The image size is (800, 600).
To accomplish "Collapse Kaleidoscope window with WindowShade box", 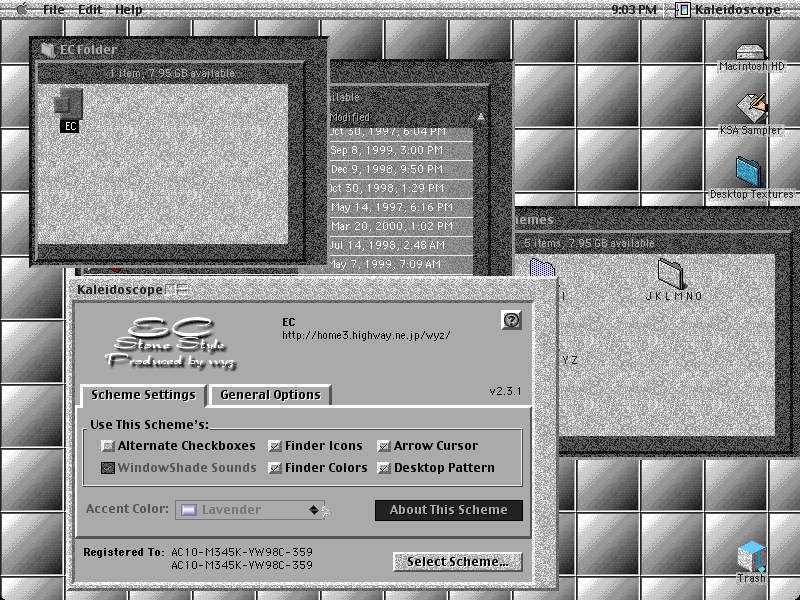I will pos(183,290).
